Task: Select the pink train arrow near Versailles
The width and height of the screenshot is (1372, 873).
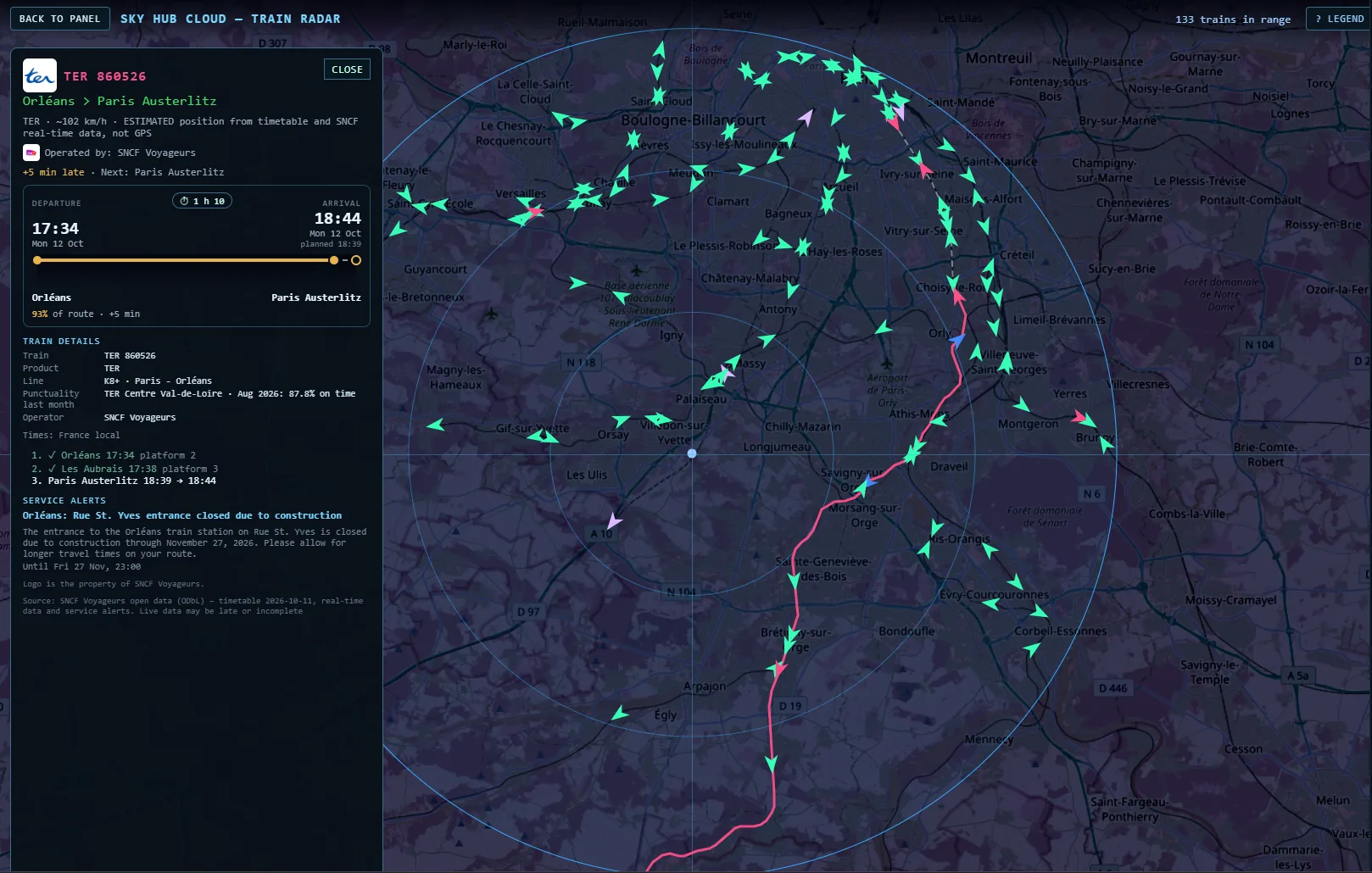Action: tap(533, 211)
